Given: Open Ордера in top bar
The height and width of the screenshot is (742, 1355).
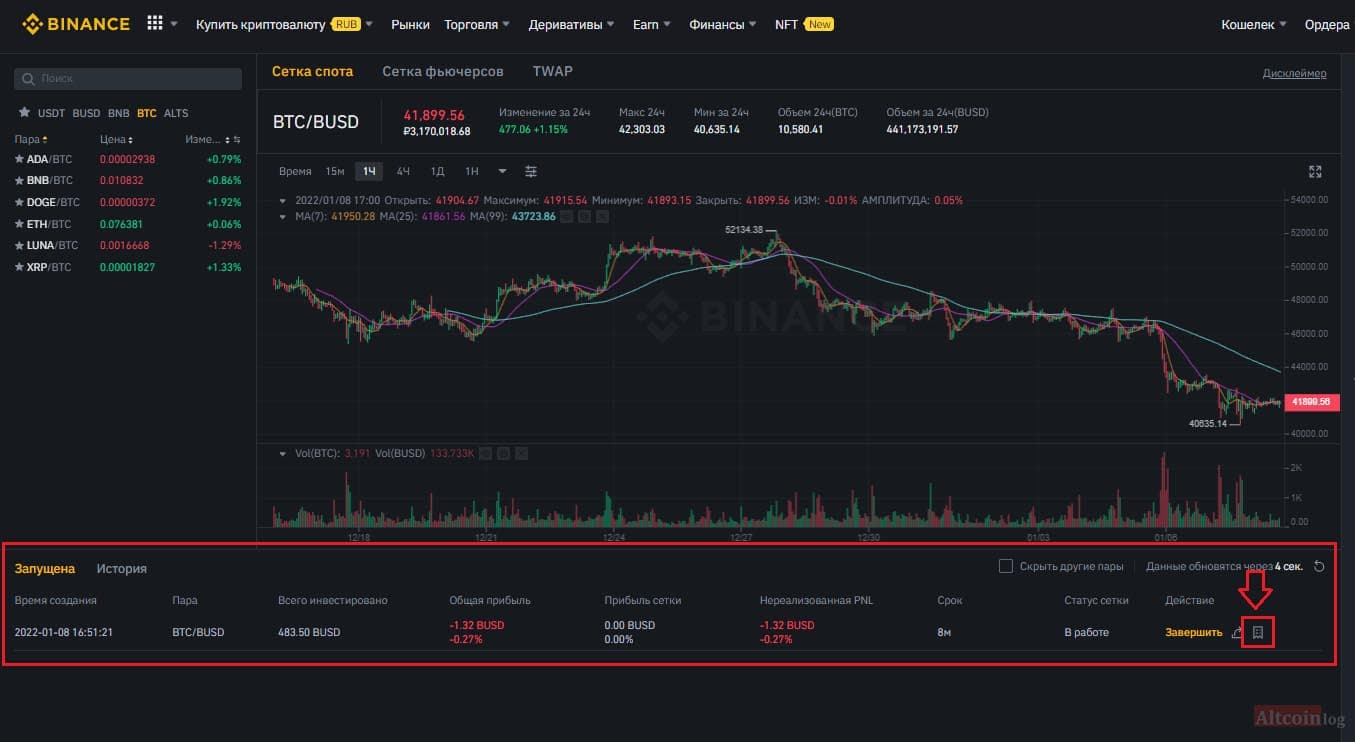Looking at the screenshot, I should (1327, 24).
